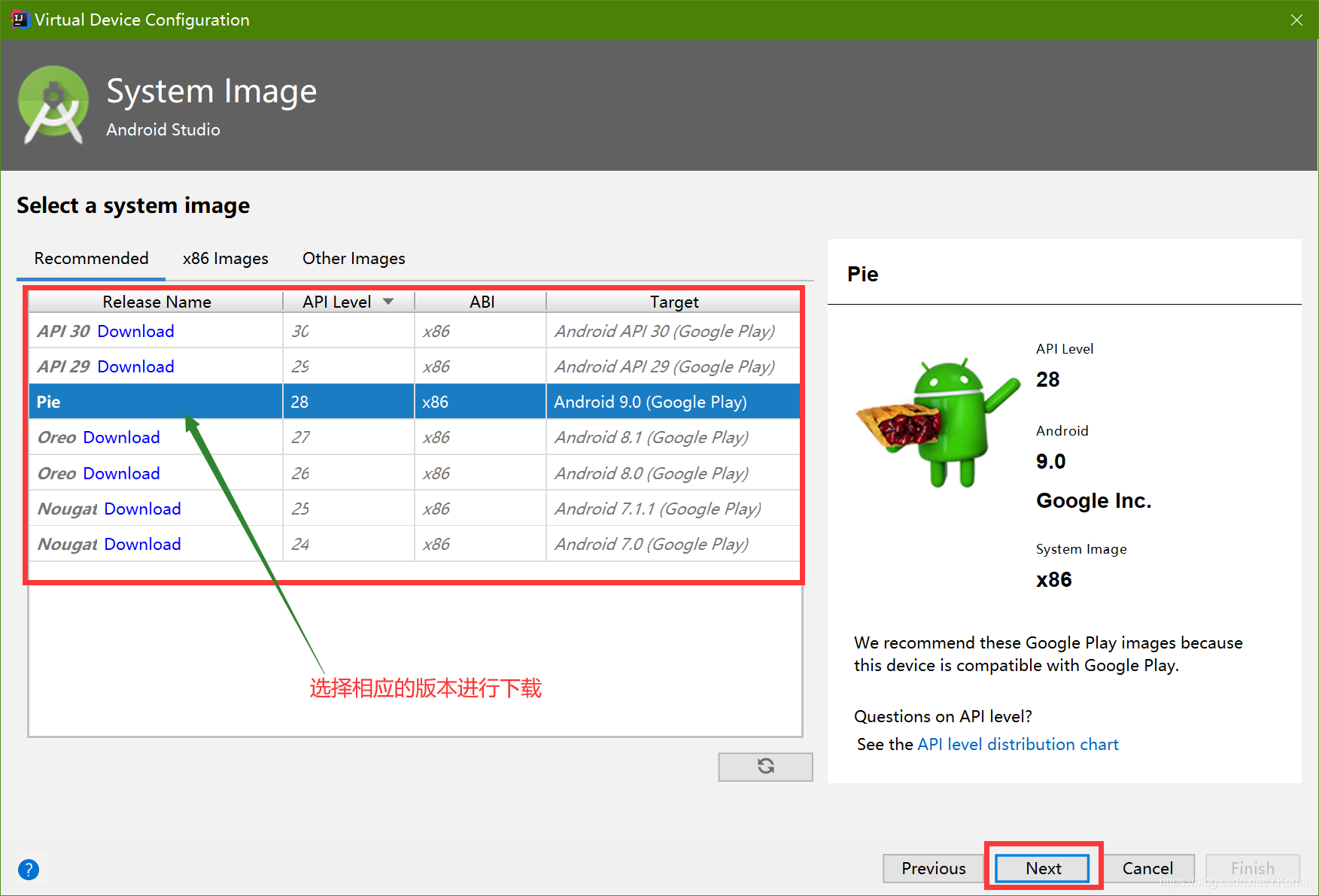Select the Android 7.1.1 (Google Play) cell
Image resolution: width=1319 pixels, height=896 pixels.
pyautogui.click(x=673, y=509)
